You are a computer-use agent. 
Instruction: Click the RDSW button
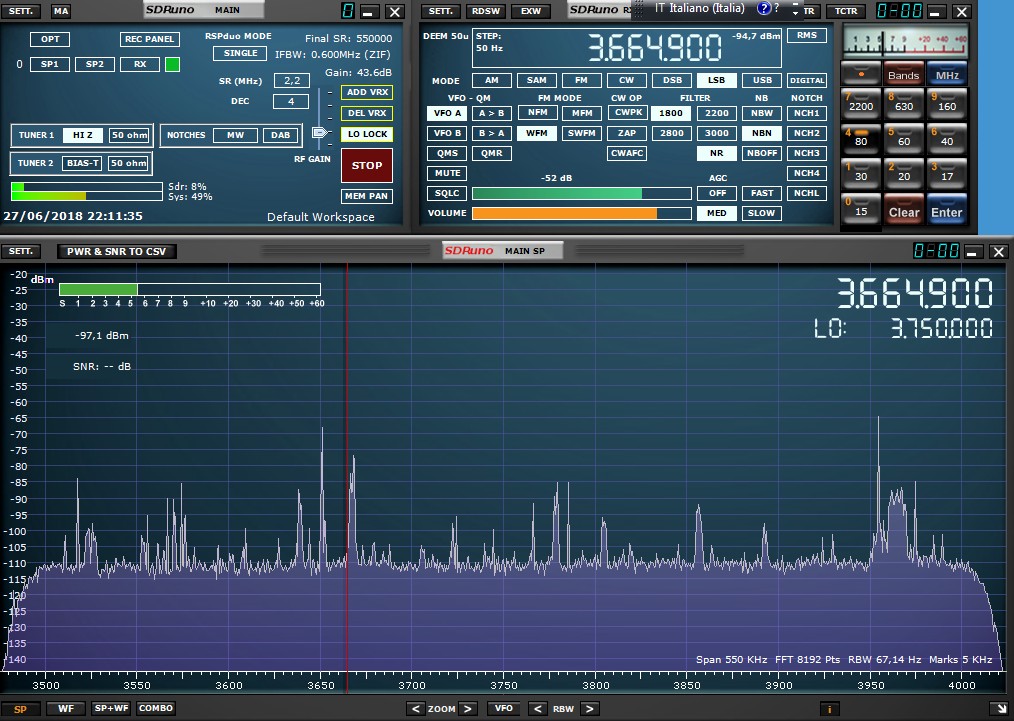pos(486,11)
